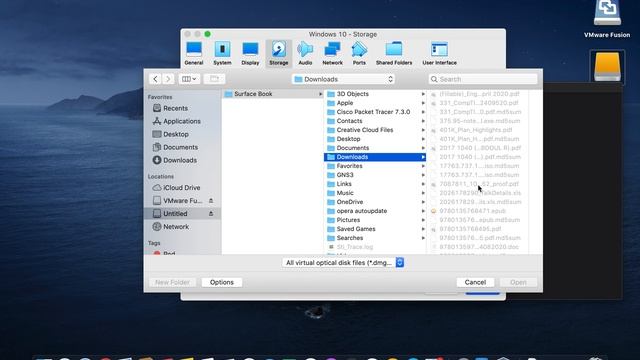Expand Surface Book folder arrow
Screen dimensions: 640x360
pyautogui.click(x=320, y=94)
